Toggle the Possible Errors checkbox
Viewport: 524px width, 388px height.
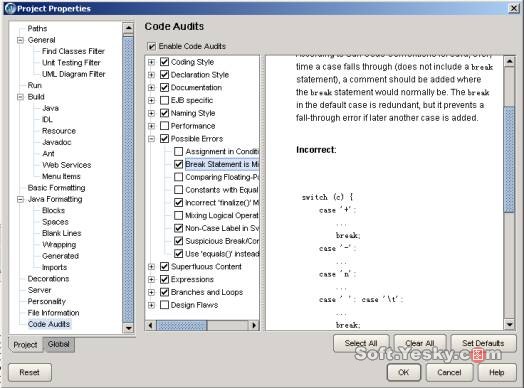coord(164,139)
